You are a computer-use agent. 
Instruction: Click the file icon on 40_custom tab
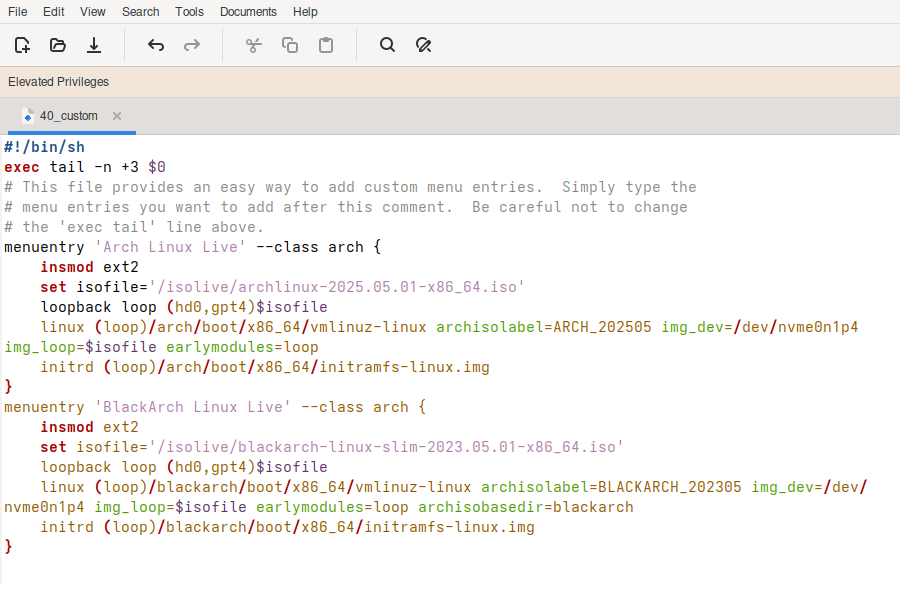tap(27, 116)
